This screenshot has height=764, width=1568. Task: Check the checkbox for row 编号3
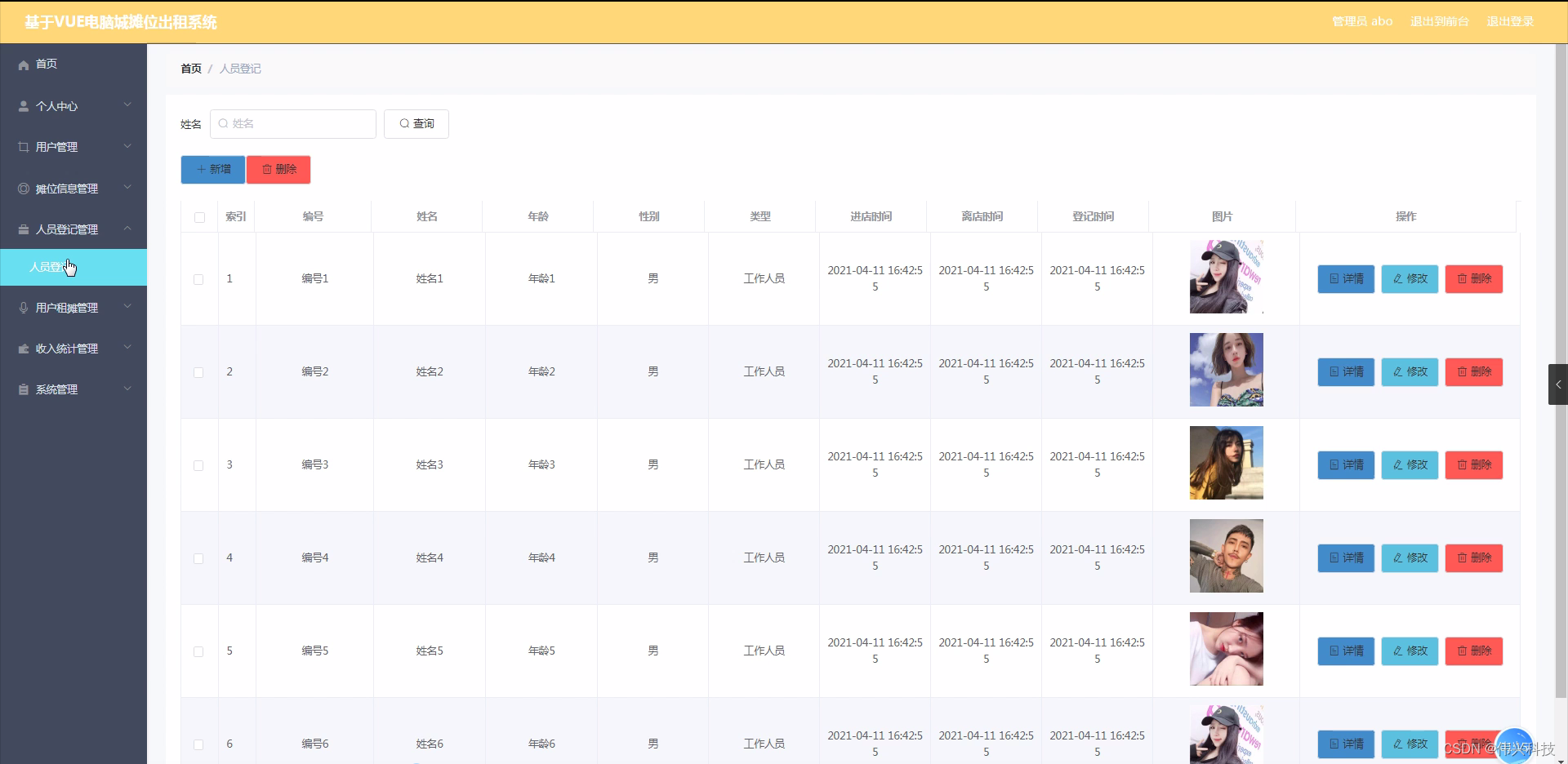click(198, 465)
